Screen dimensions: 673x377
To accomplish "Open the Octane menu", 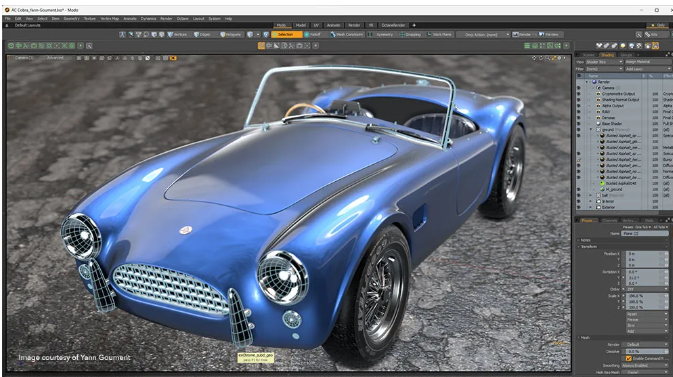I will 182,19.
